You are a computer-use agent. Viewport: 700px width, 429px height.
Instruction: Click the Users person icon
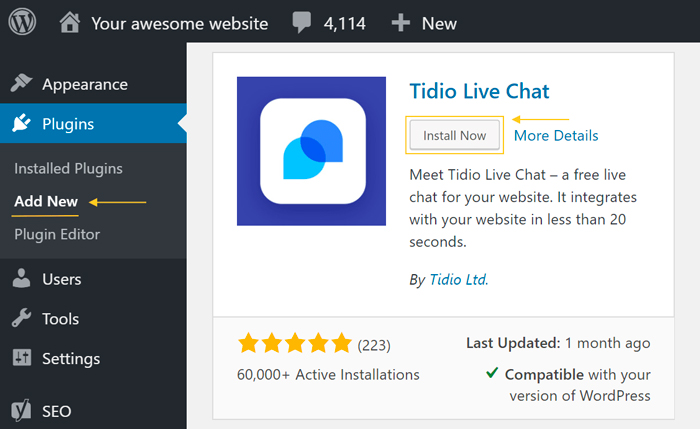[x=21, y=278]
